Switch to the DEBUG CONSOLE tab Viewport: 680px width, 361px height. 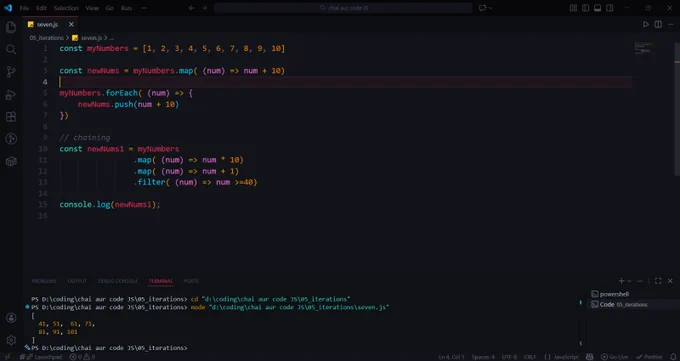118,281
